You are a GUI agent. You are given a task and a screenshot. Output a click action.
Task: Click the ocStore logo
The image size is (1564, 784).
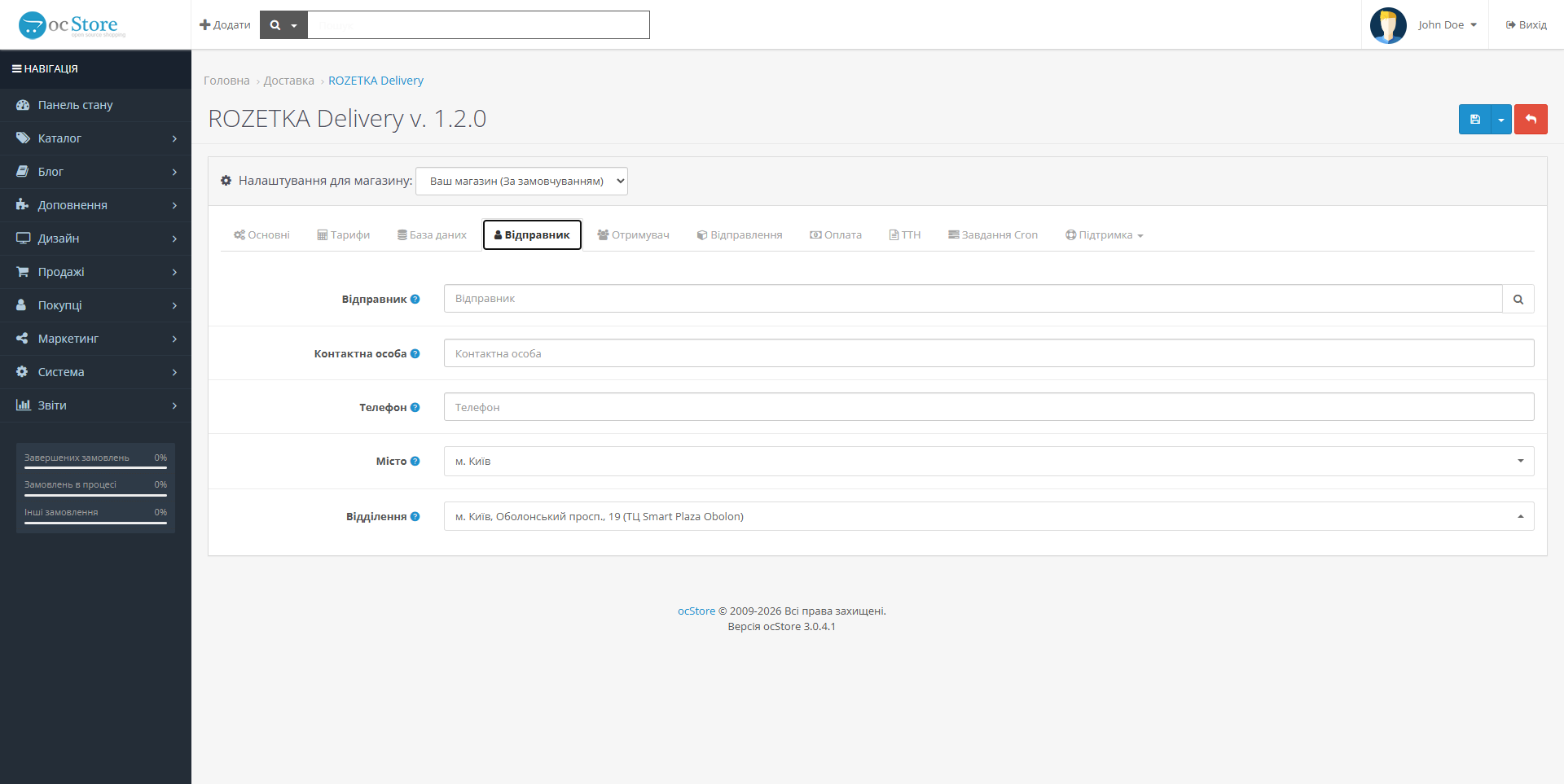(x=72, y=25)
